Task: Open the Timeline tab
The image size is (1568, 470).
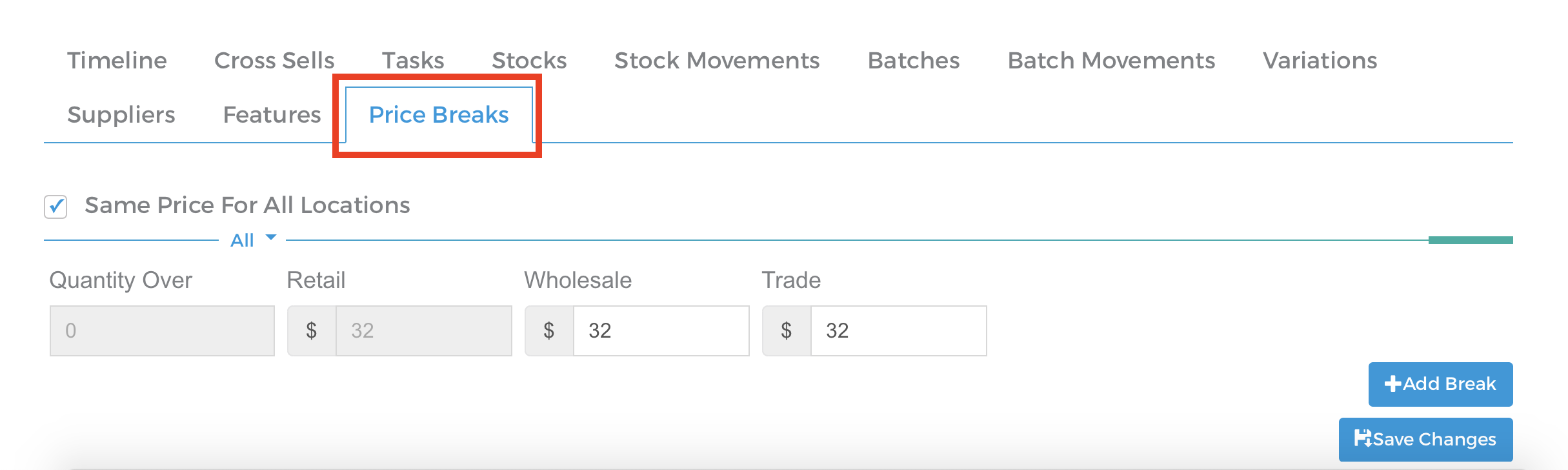Action: (x=117, y=60)
